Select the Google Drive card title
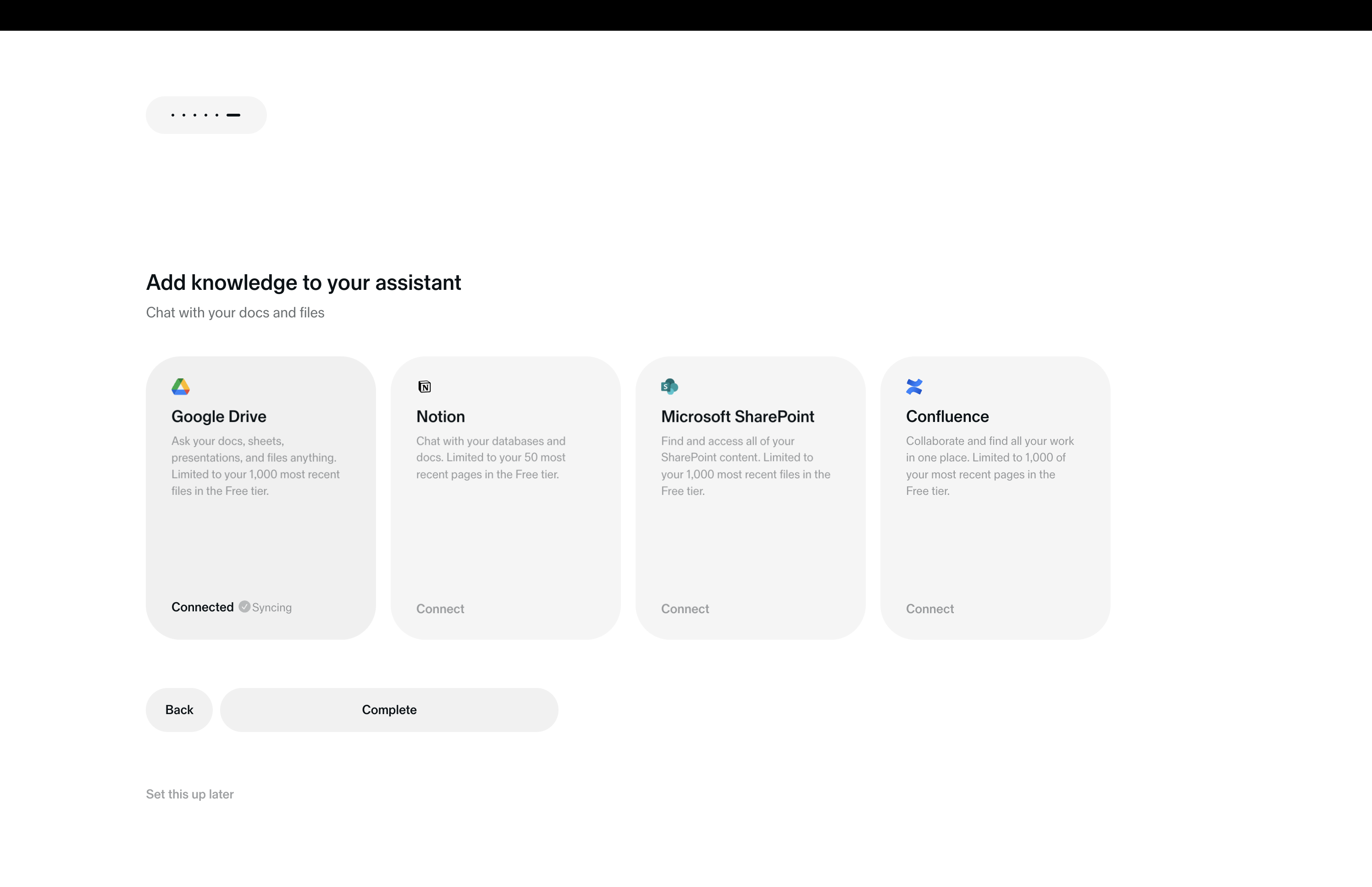Image resolution: width=1372 pixels, height=887 pixels. tap(218, 416)
